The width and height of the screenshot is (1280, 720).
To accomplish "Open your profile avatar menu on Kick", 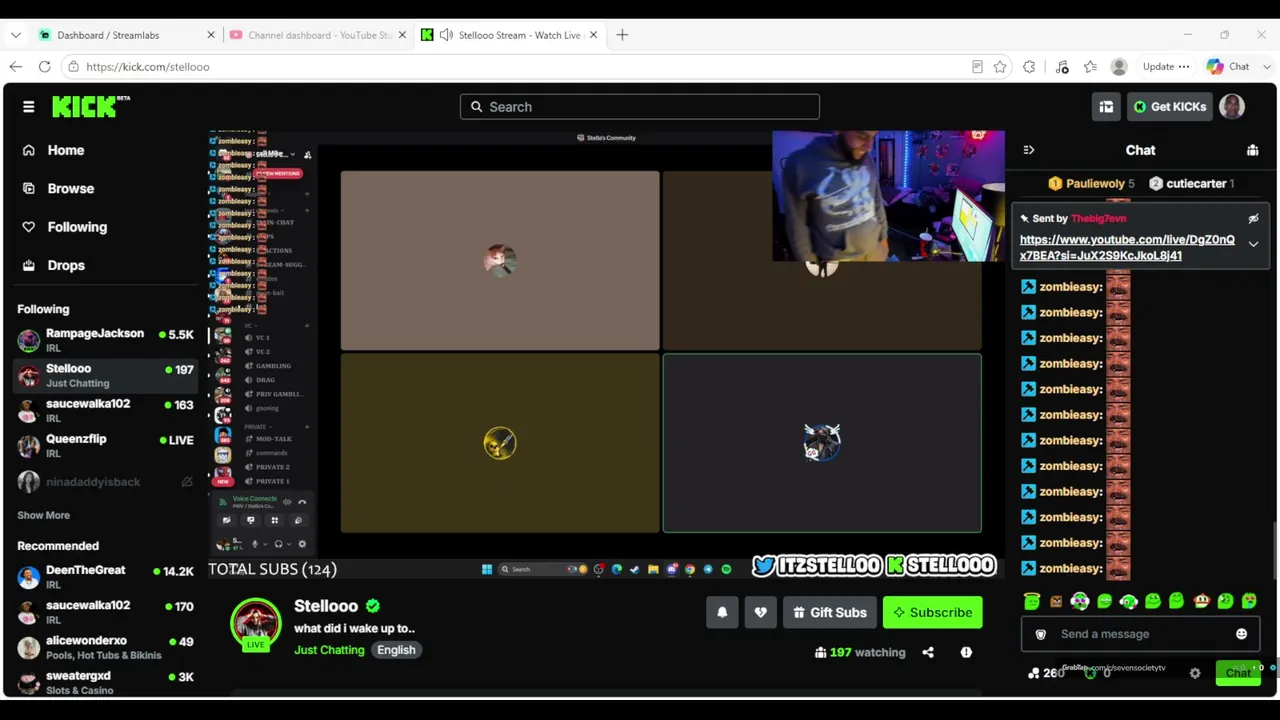I will point(1232,107).
